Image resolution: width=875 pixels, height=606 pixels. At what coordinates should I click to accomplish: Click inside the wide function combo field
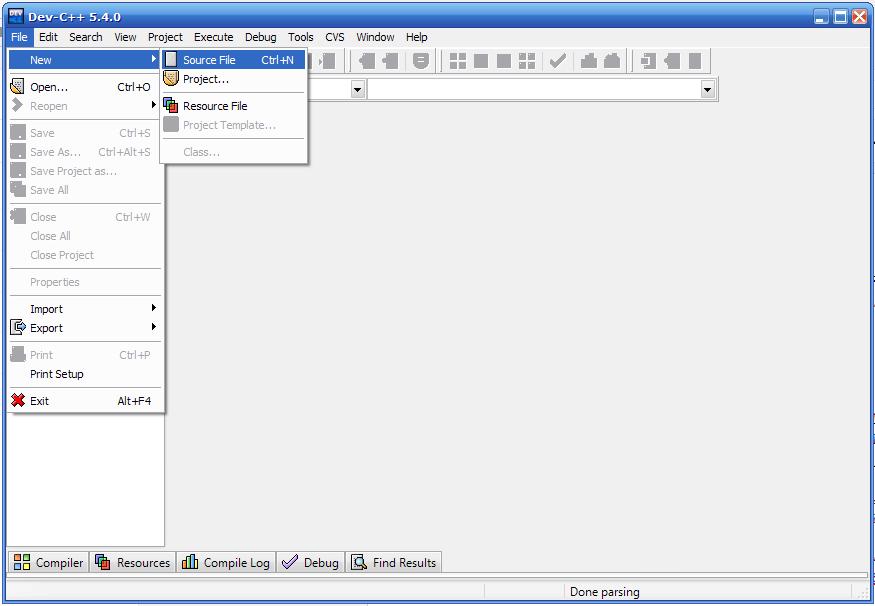point(541,89)
